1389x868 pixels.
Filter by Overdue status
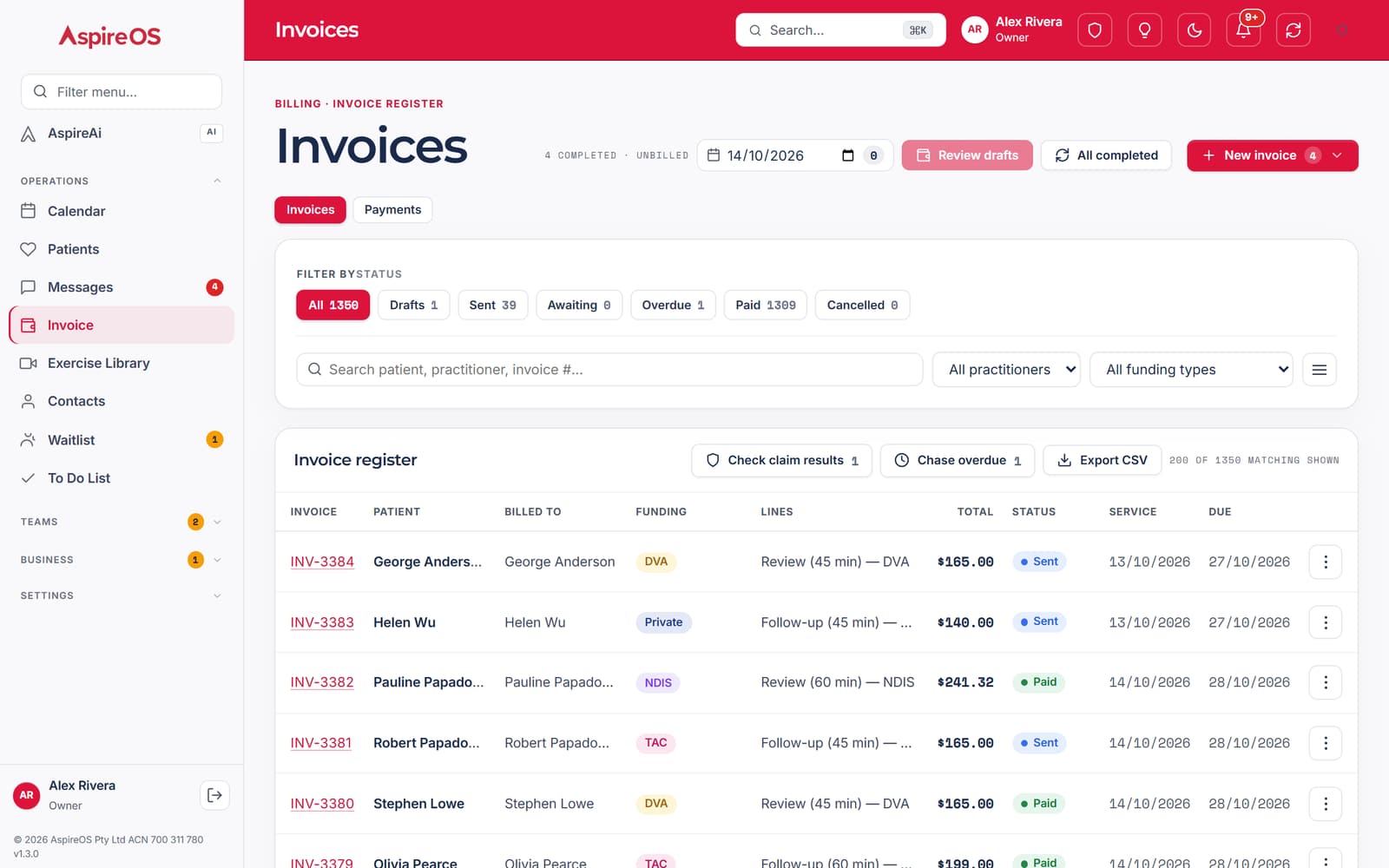pyautogui.click(x=673, y=305)
